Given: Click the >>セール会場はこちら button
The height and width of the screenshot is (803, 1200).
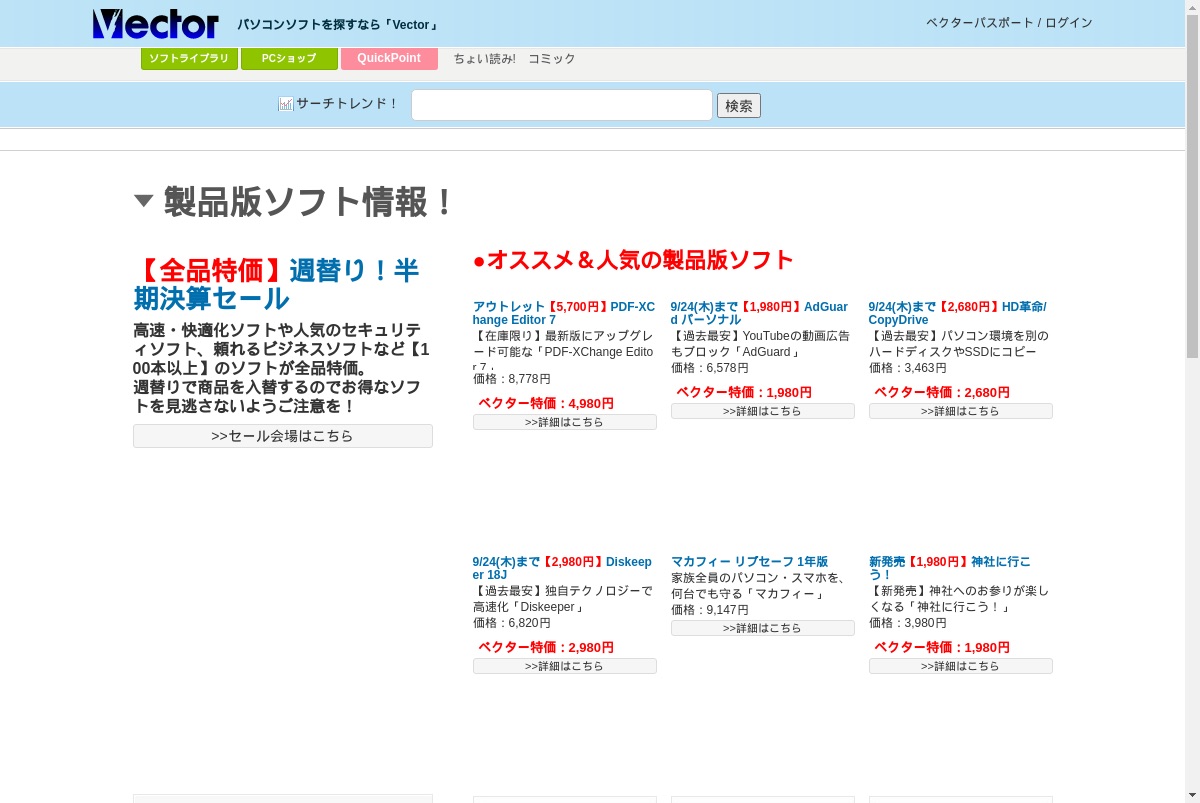Looking at the screenshot, I should tap(283, 436).
